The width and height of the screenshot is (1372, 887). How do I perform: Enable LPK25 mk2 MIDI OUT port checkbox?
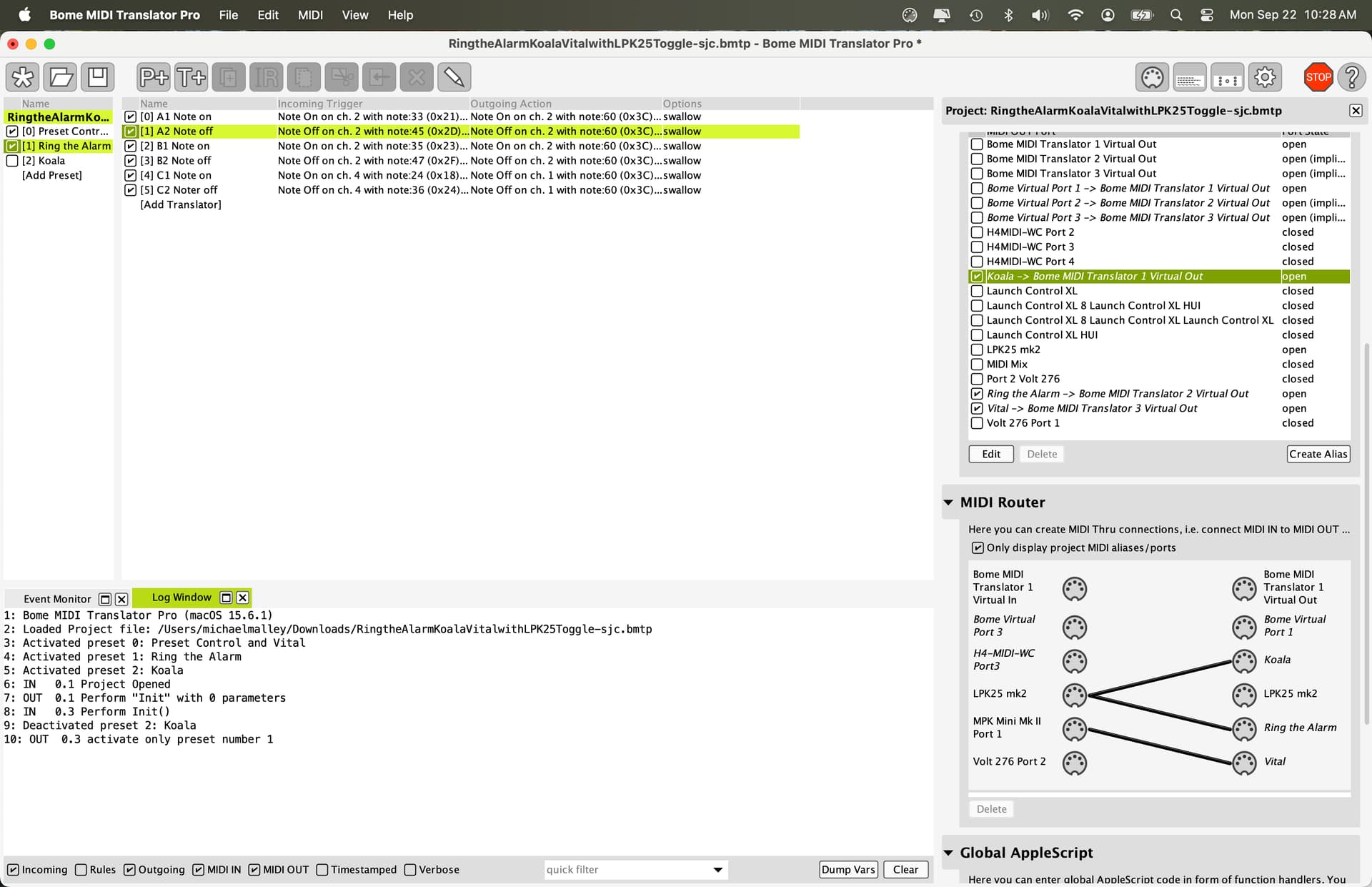977,350
